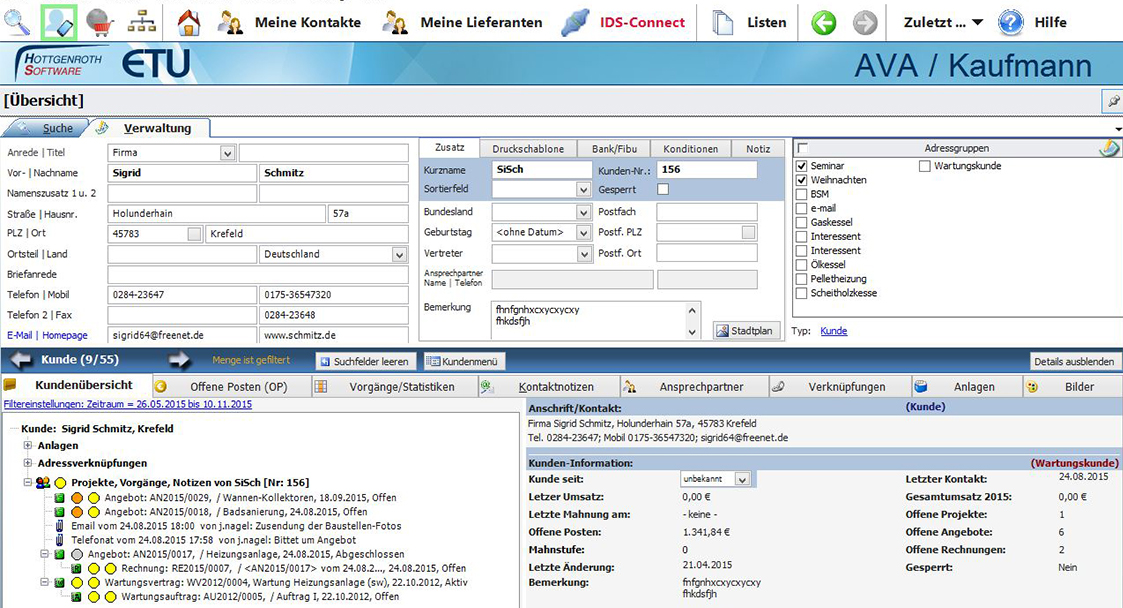
Task: Uncheck the Seminar address group
Action: pos(801,166)
